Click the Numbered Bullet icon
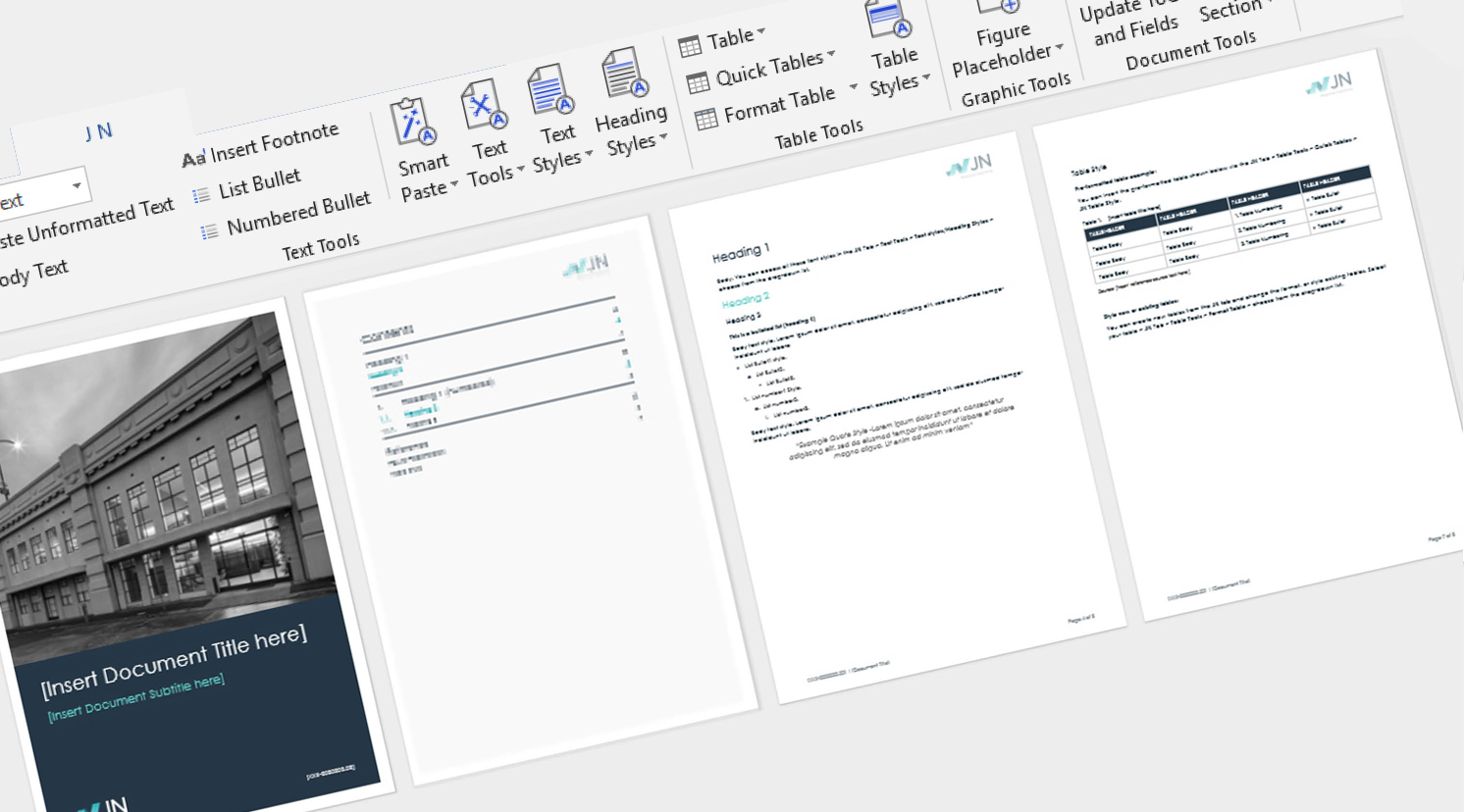1464x812 pixels. [x=209, y=232]
